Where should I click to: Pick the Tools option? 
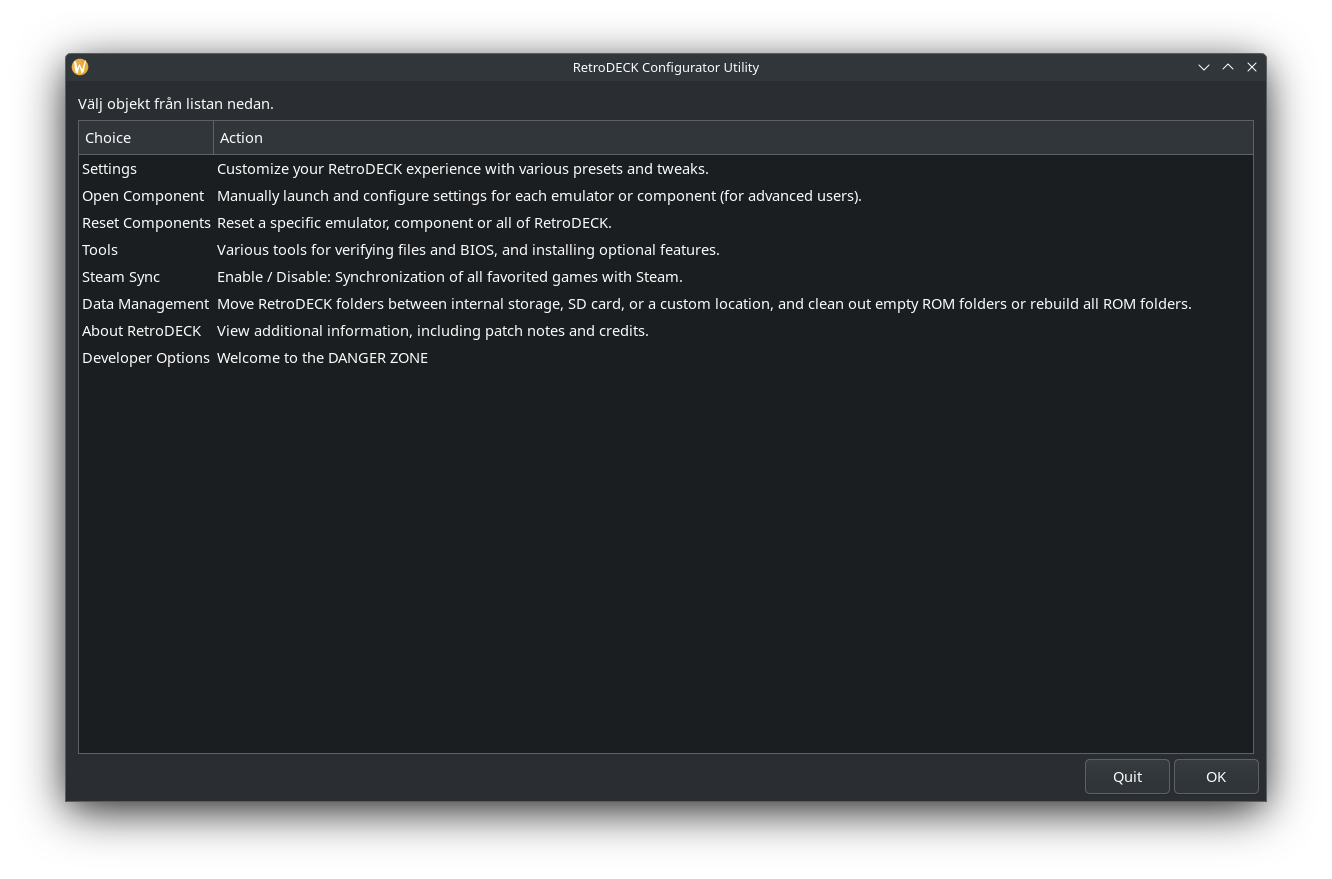[x=100, y=250]
